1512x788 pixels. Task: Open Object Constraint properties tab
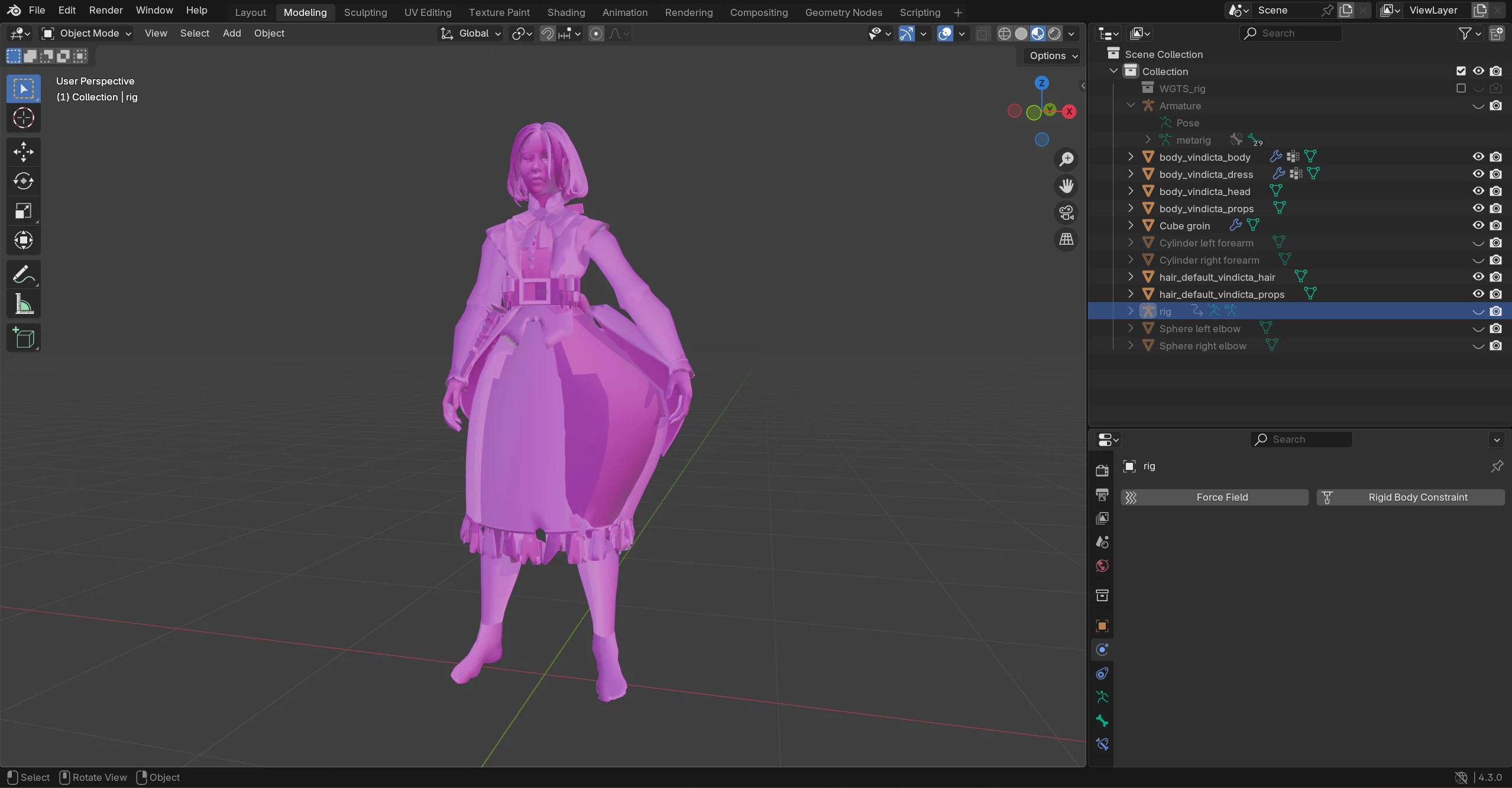click(1102, 673)
